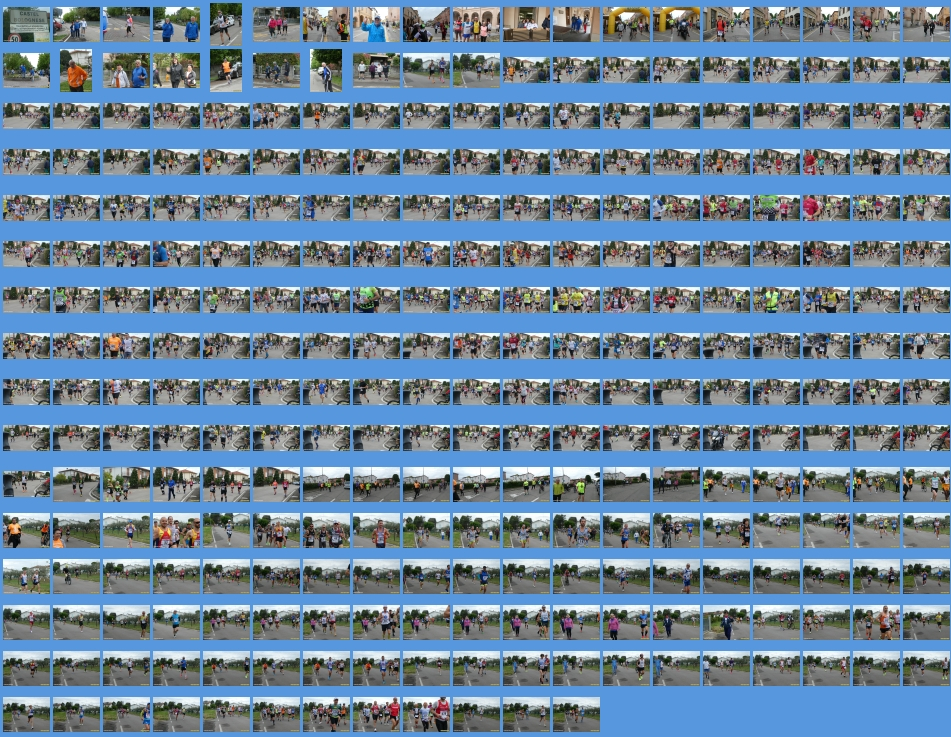The height and width of the screenshot is (737, 951).
Task: Open portrait of man in blue by hedge
Action: [x=326, y=70]
